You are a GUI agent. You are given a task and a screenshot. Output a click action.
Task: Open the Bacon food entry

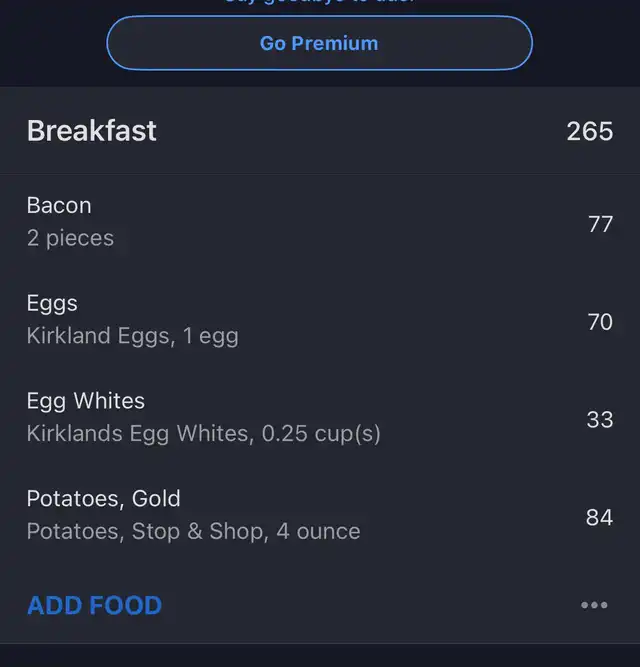pos(59,205)
